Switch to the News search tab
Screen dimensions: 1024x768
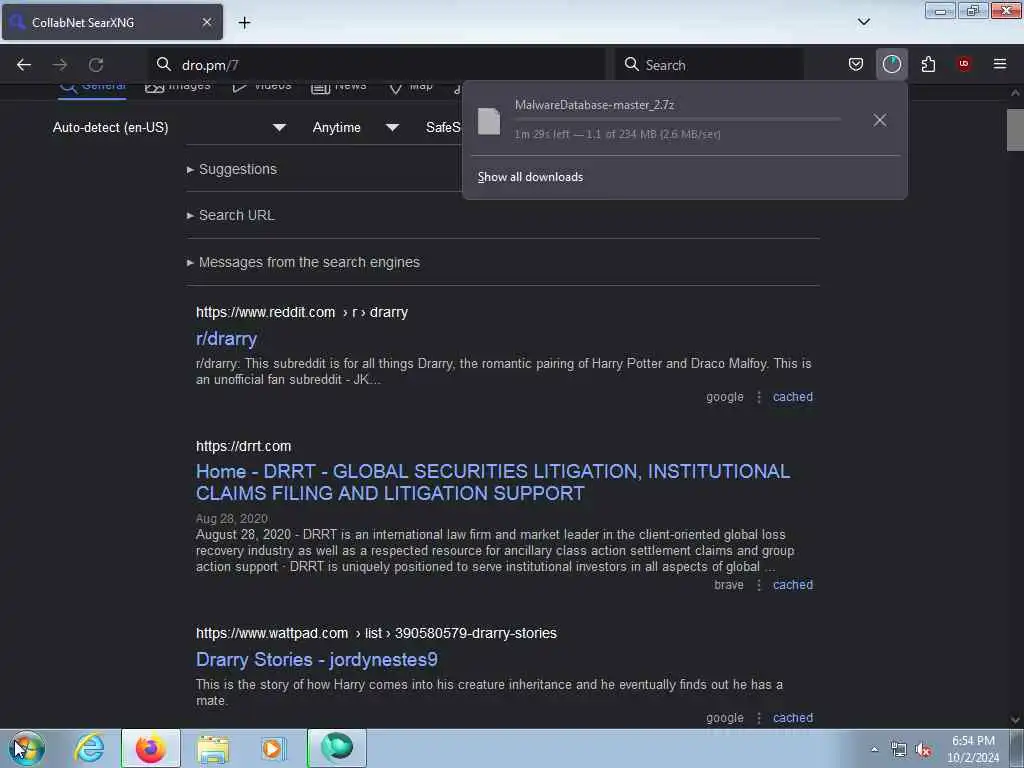pos(338,86)
